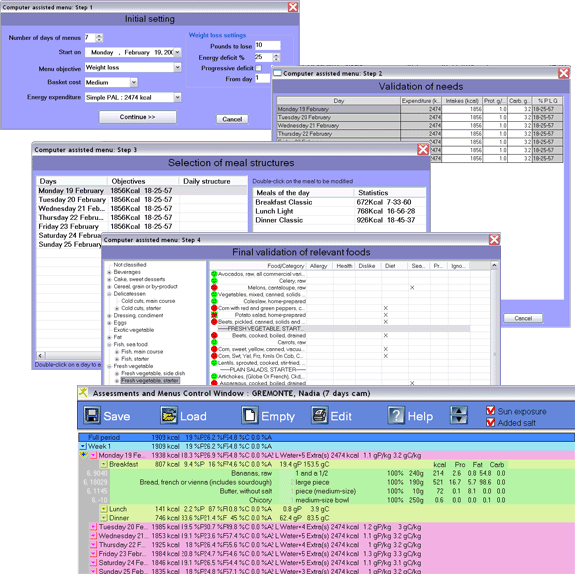Select Fresh vegetable, starter tree item
The width and height of the screenshot is (575, 575).
(x=150, y=380)
